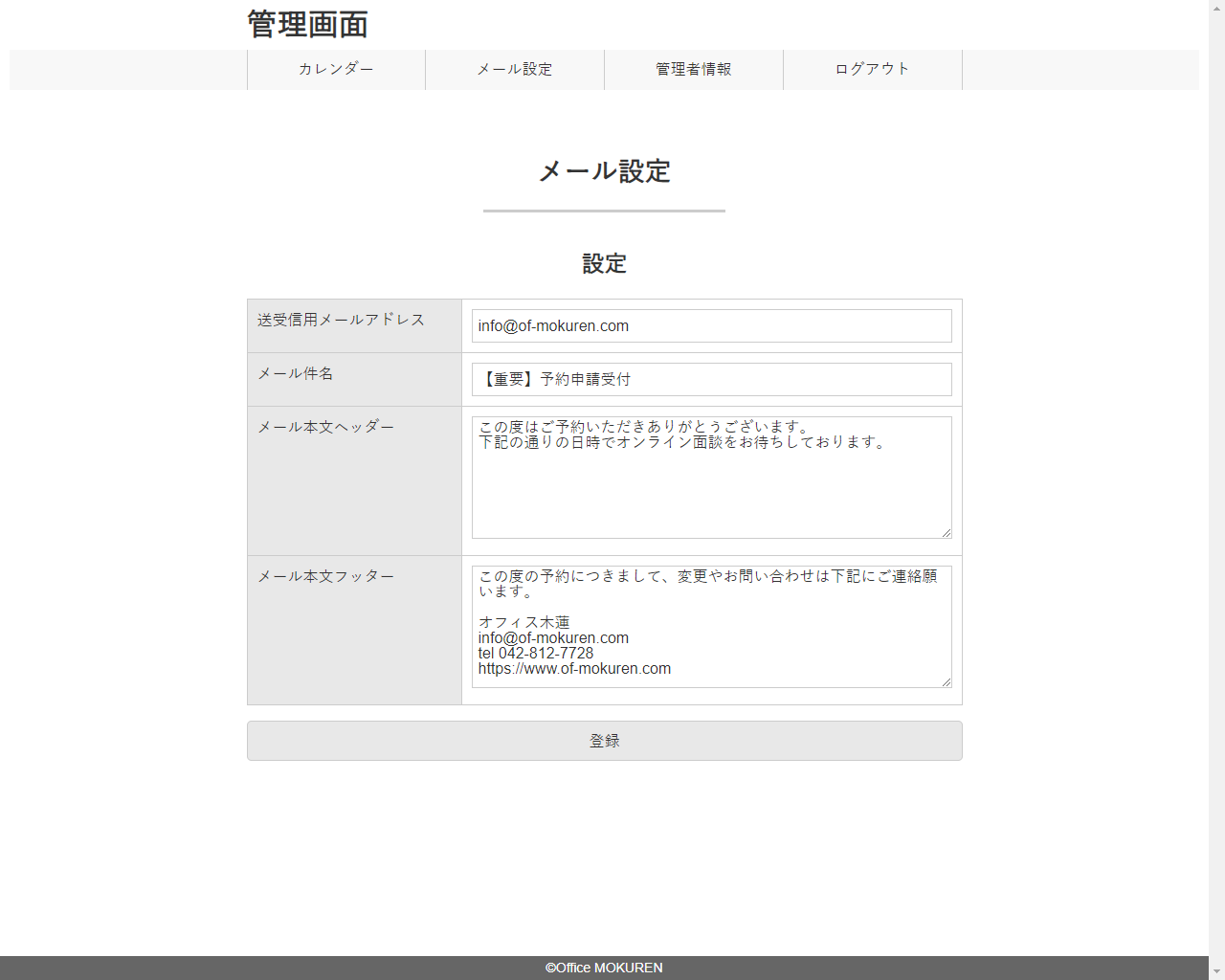Click ログアウト to sign out
Image resolution: width=1225 pixels, height=980 pixels.
click(x=872, y=70)
